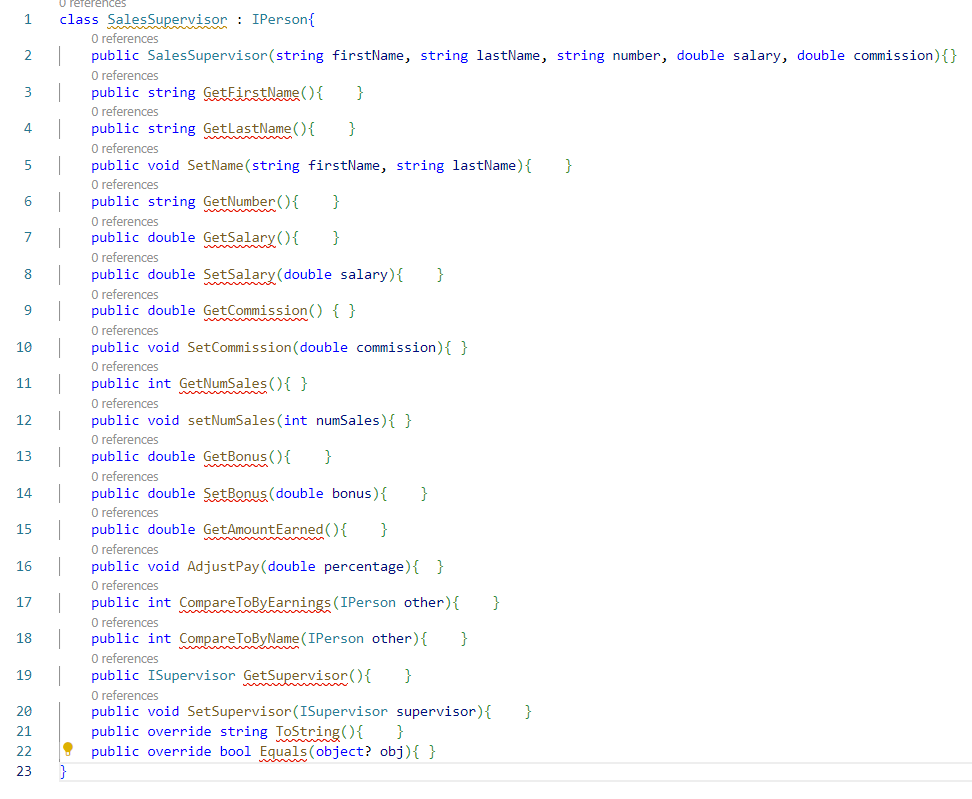Click the ISupervisor return type of GetSupervisor
The height and width of the screenshot is (799, 972).
coord(192,676)
